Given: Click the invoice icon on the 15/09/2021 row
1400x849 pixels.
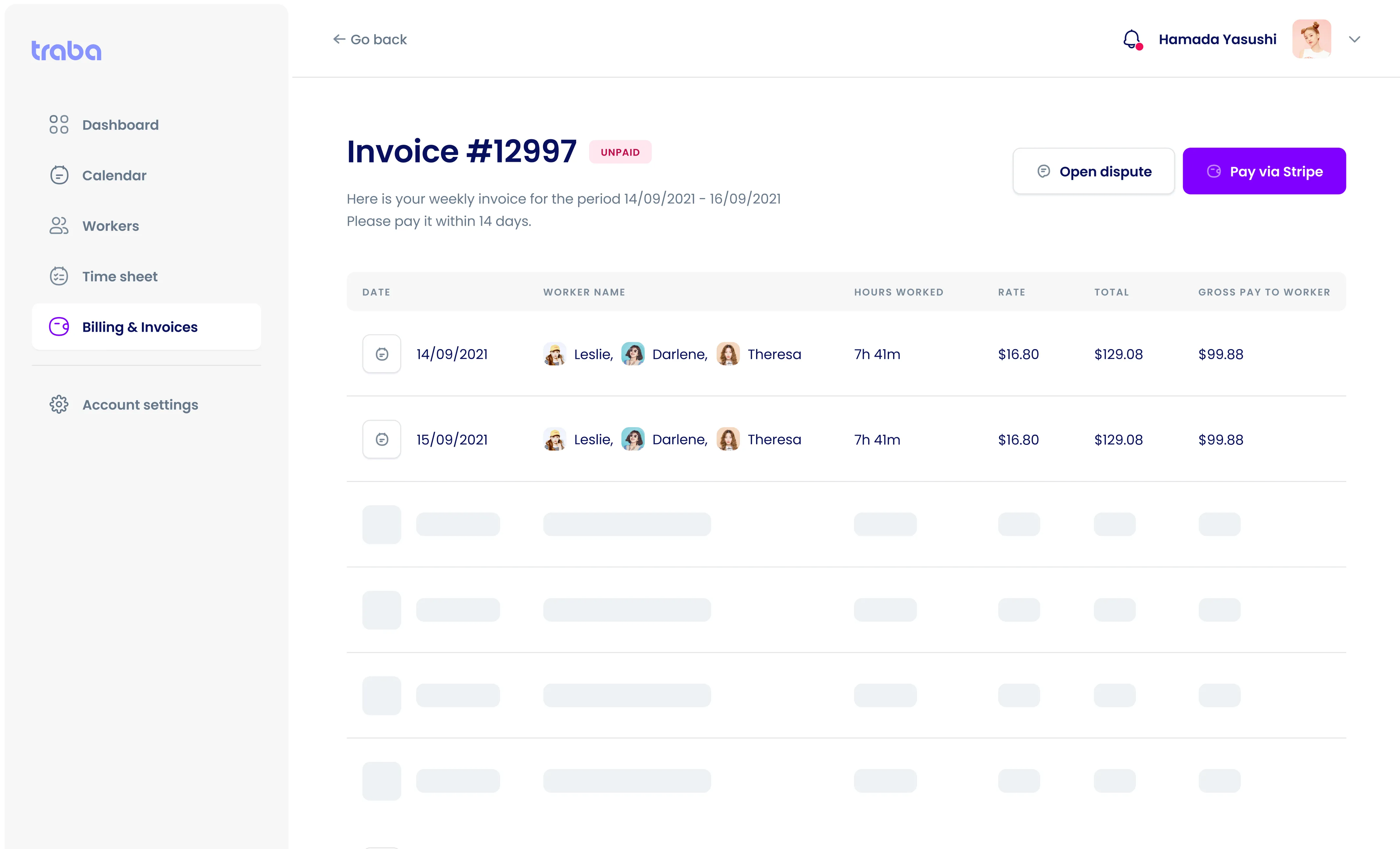Looking at the screenshot, I should tap(381, 439).
